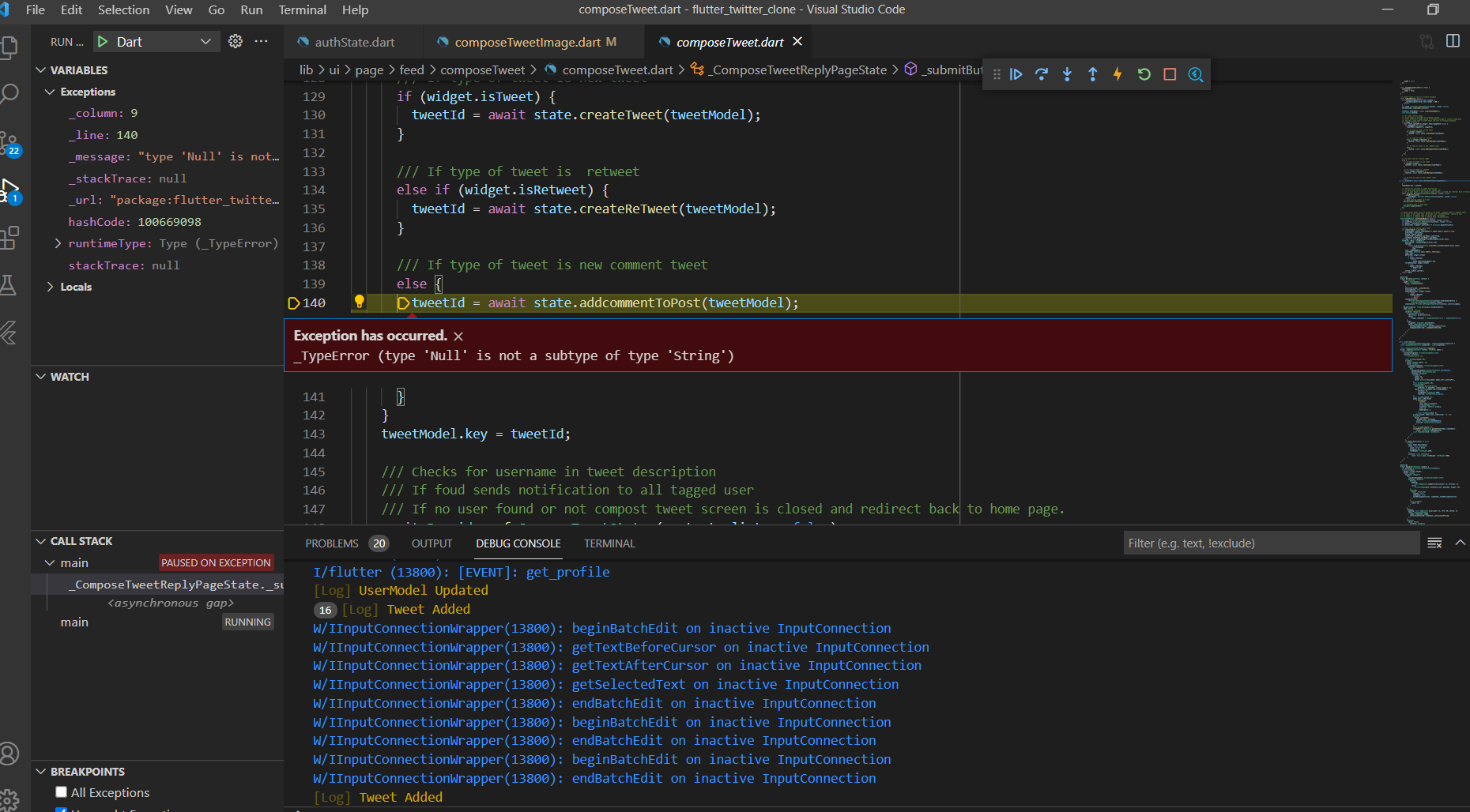
Task: Click Stop in debug toolbar
Action: point(1170,74)
